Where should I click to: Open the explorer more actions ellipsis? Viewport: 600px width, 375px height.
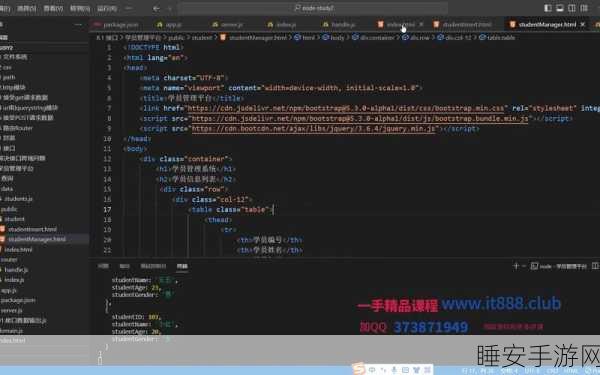pos(78,24)
